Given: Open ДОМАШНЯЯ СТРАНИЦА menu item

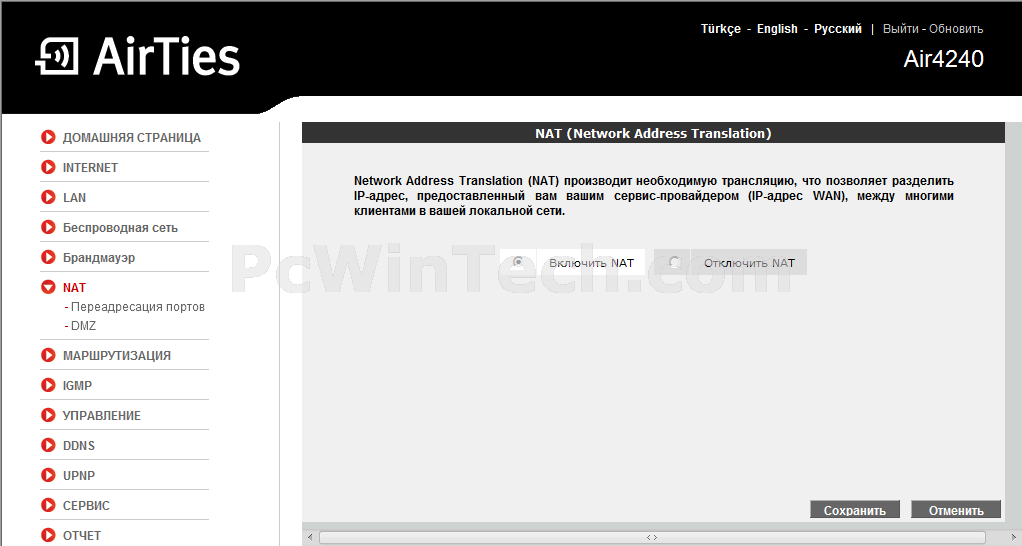Looking at the screenshot, I should [x=132, y=137].
